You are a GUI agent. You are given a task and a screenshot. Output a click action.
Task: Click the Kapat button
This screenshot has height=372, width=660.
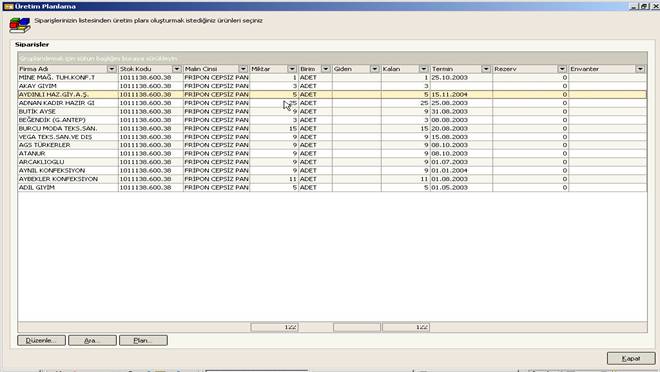tap(631, 359)
